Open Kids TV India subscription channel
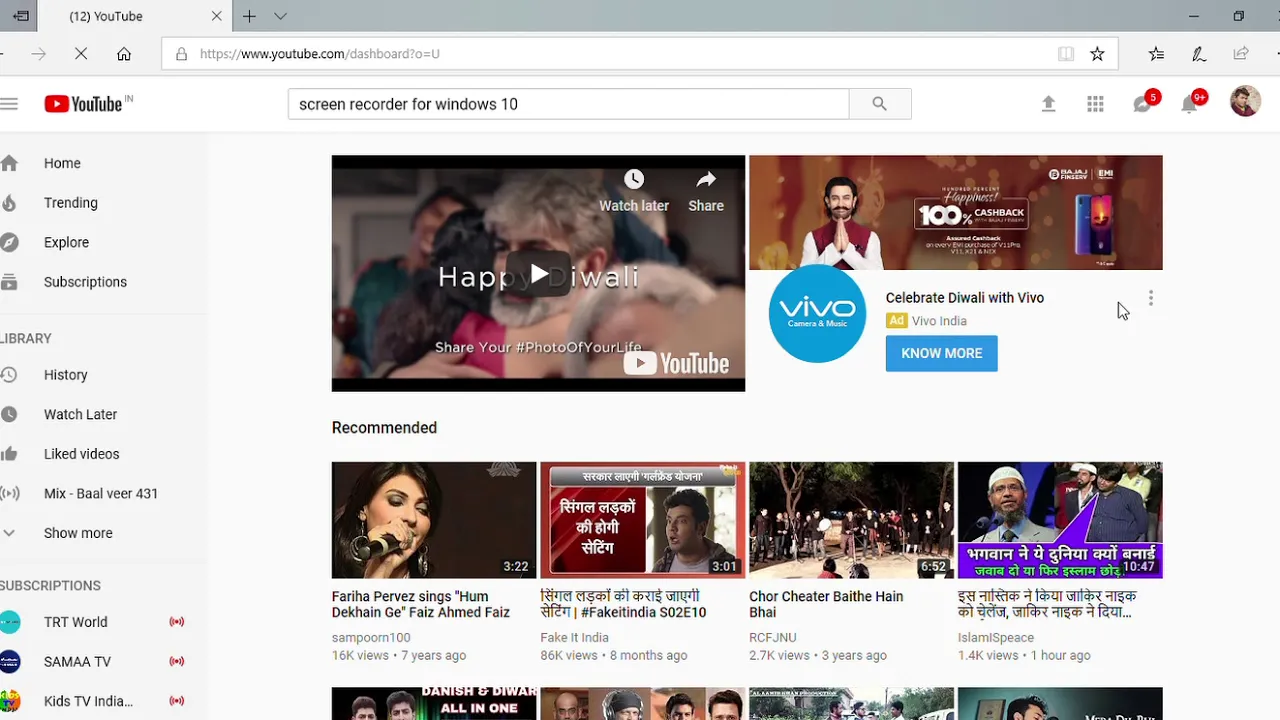 tap(88, 701)
